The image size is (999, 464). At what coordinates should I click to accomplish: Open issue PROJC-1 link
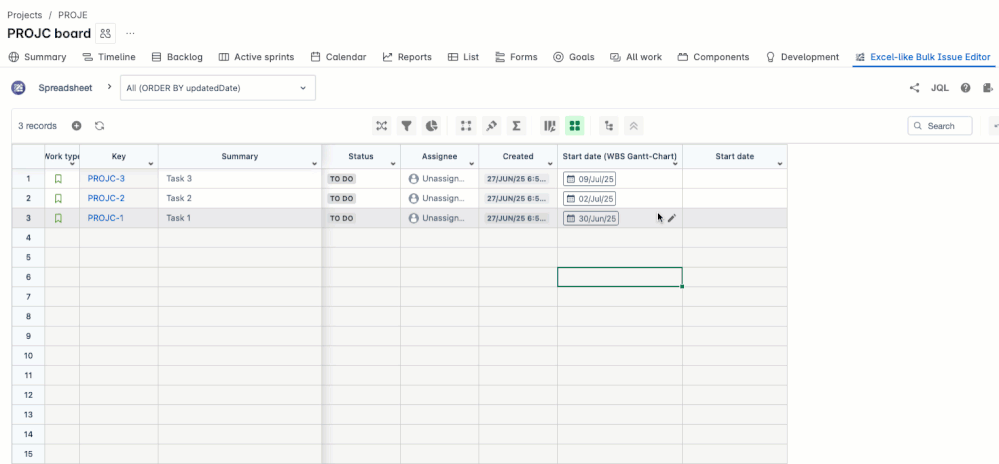[x=106, y=218]
